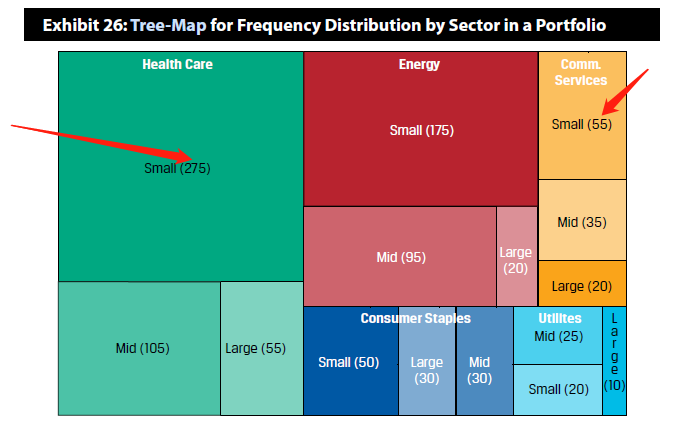Click the red arrow pointing at Small (55)

626,91
